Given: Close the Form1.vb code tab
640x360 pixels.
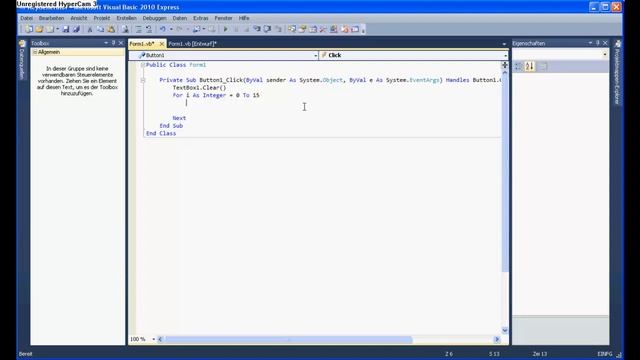Looking at the screenshot, I should coord(162,44).
